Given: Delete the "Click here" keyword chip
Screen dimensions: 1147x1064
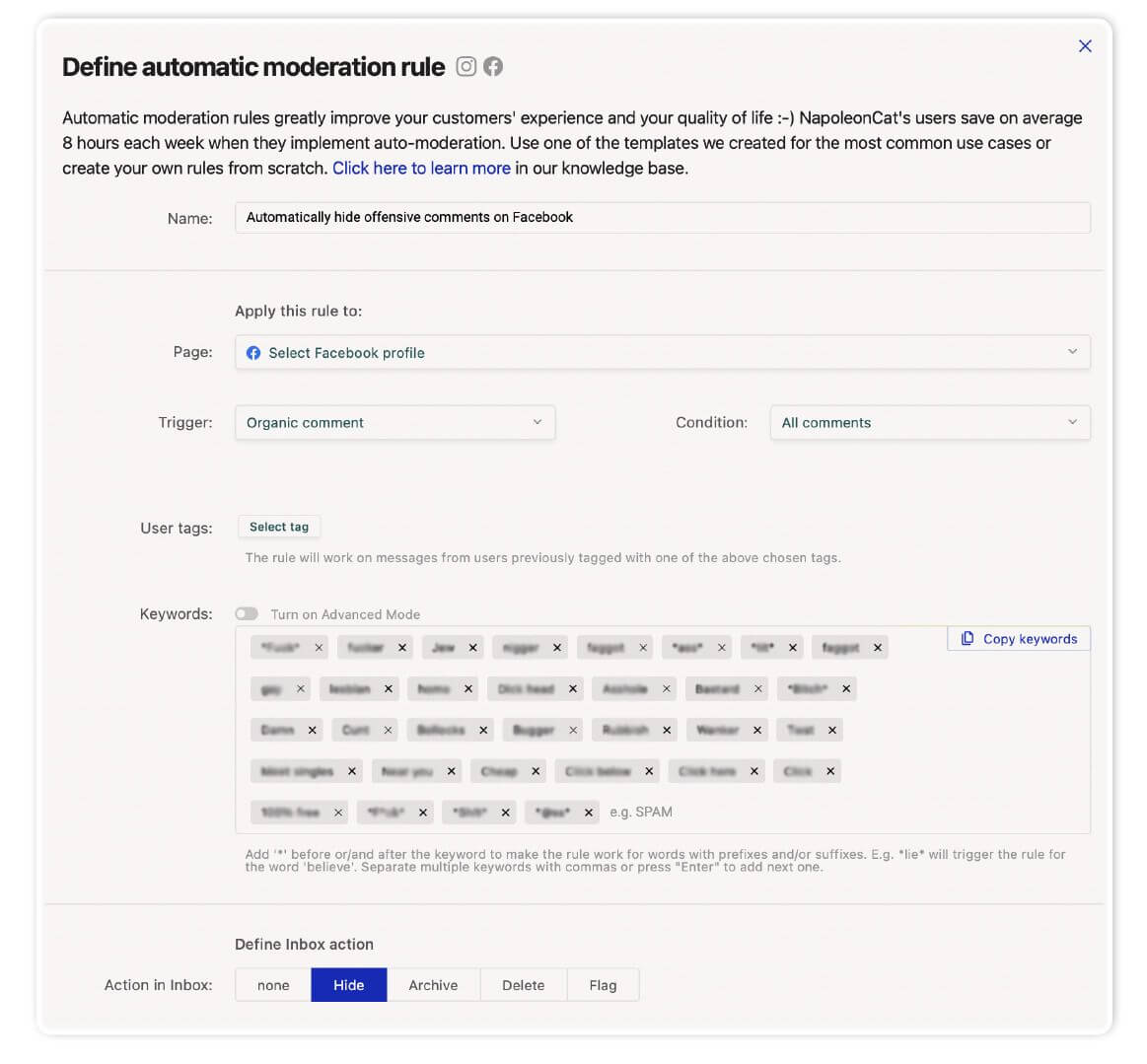Looking at the screenshot, I should coord(754,771).
